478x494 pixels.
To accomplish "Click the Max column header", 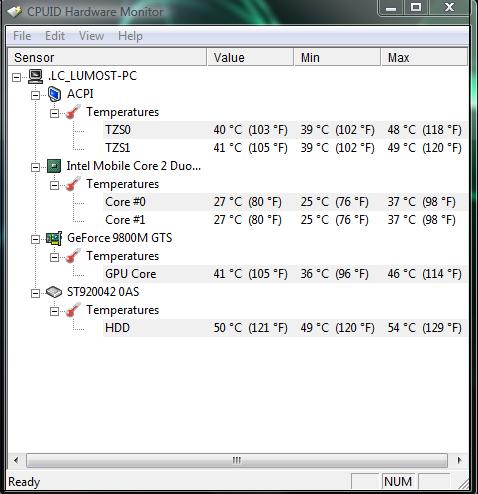I will (x=424, y=57).
